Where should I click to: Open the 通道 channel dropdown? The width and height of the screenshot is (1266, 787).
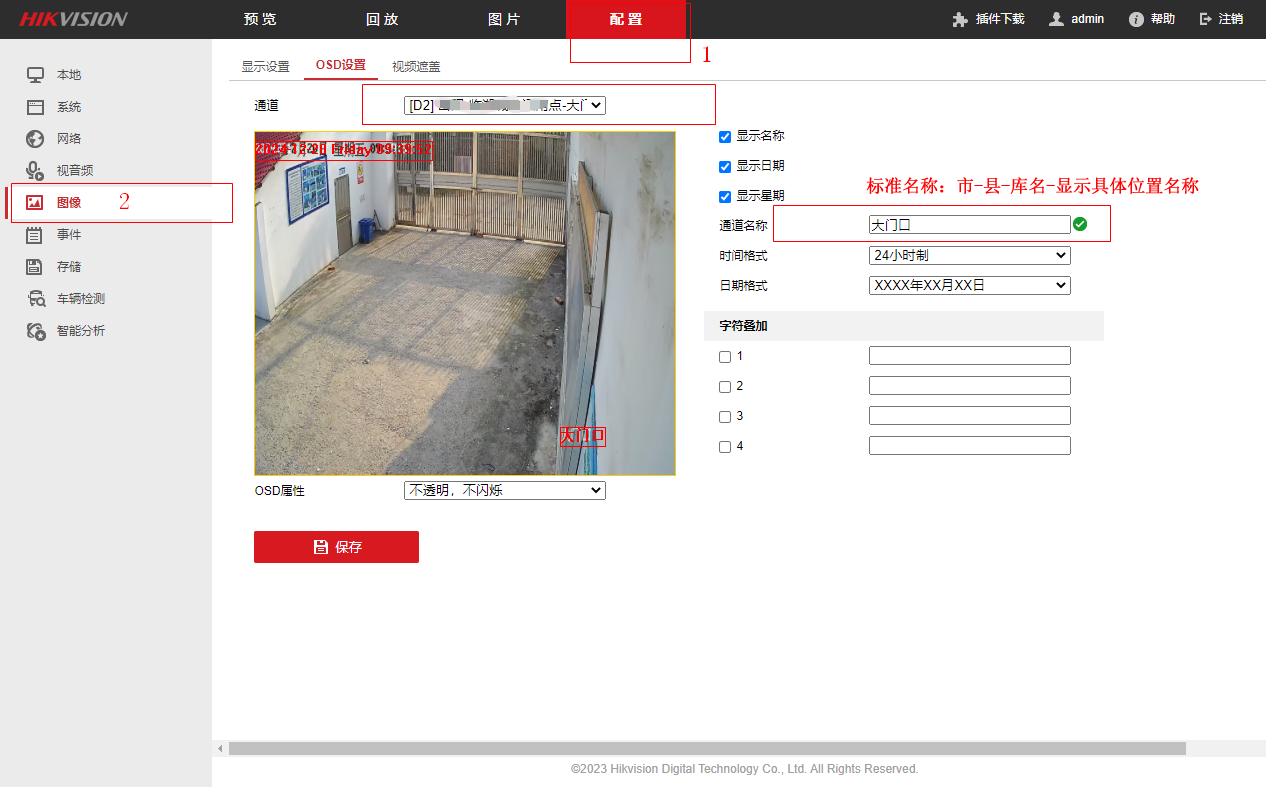[505, 105]
